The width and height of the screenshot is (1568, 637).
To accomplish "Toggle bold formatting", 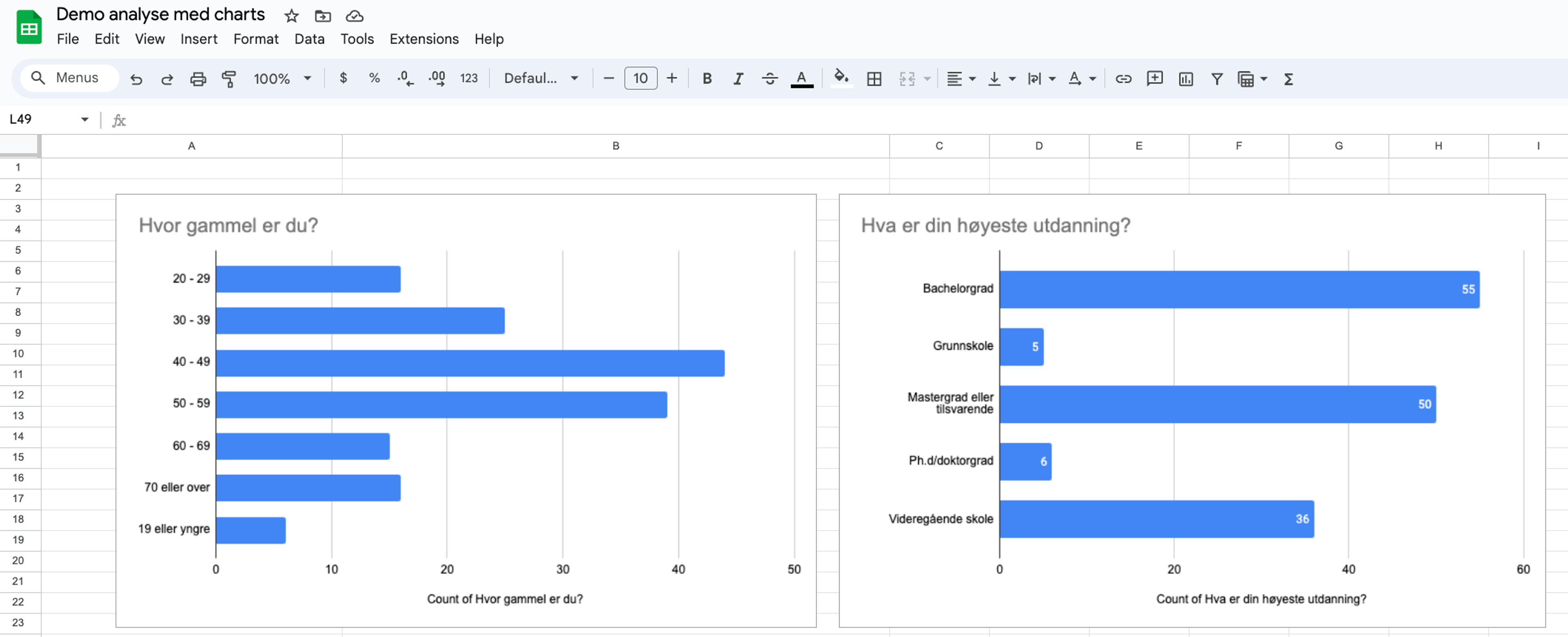I will click(707, 78).
